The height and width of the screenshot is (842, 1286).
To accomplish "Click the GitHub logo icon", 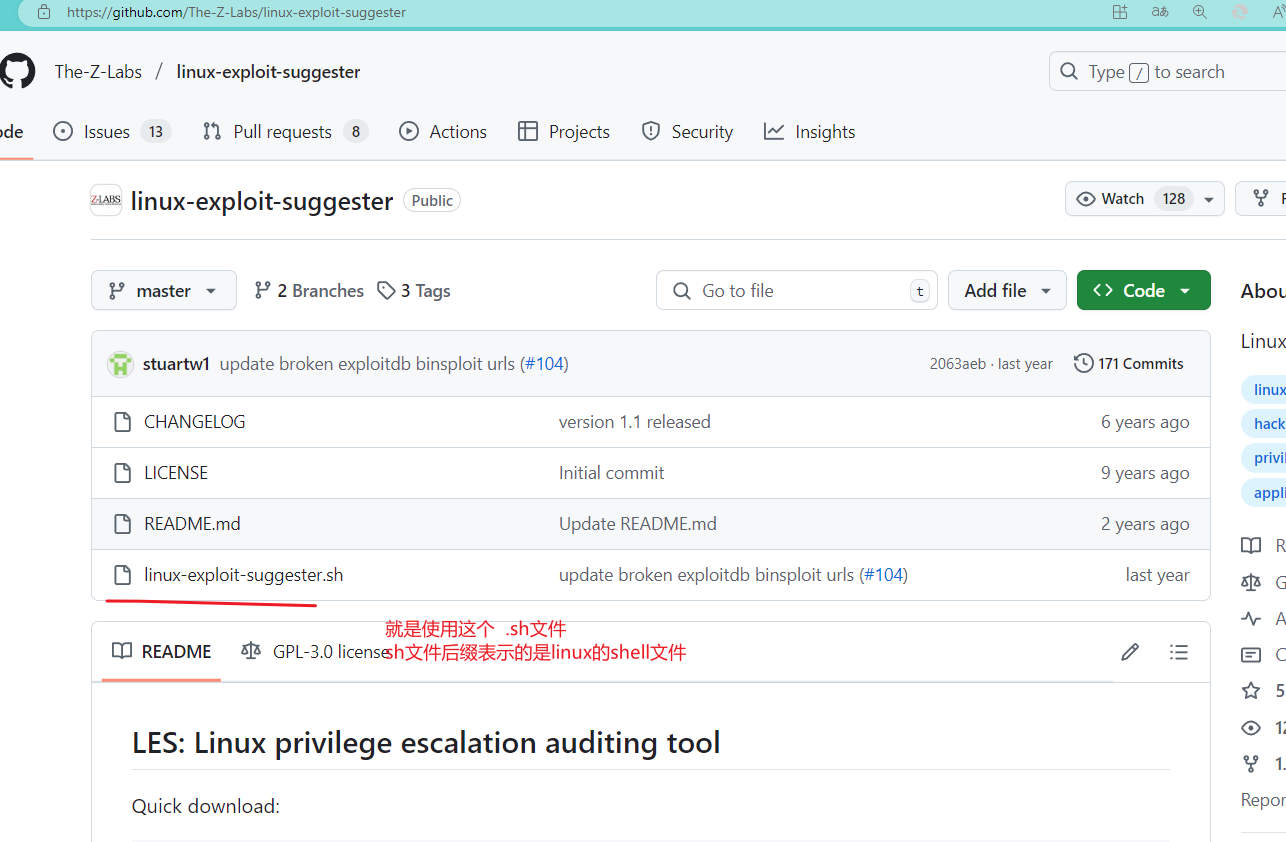I will [16, 72].
